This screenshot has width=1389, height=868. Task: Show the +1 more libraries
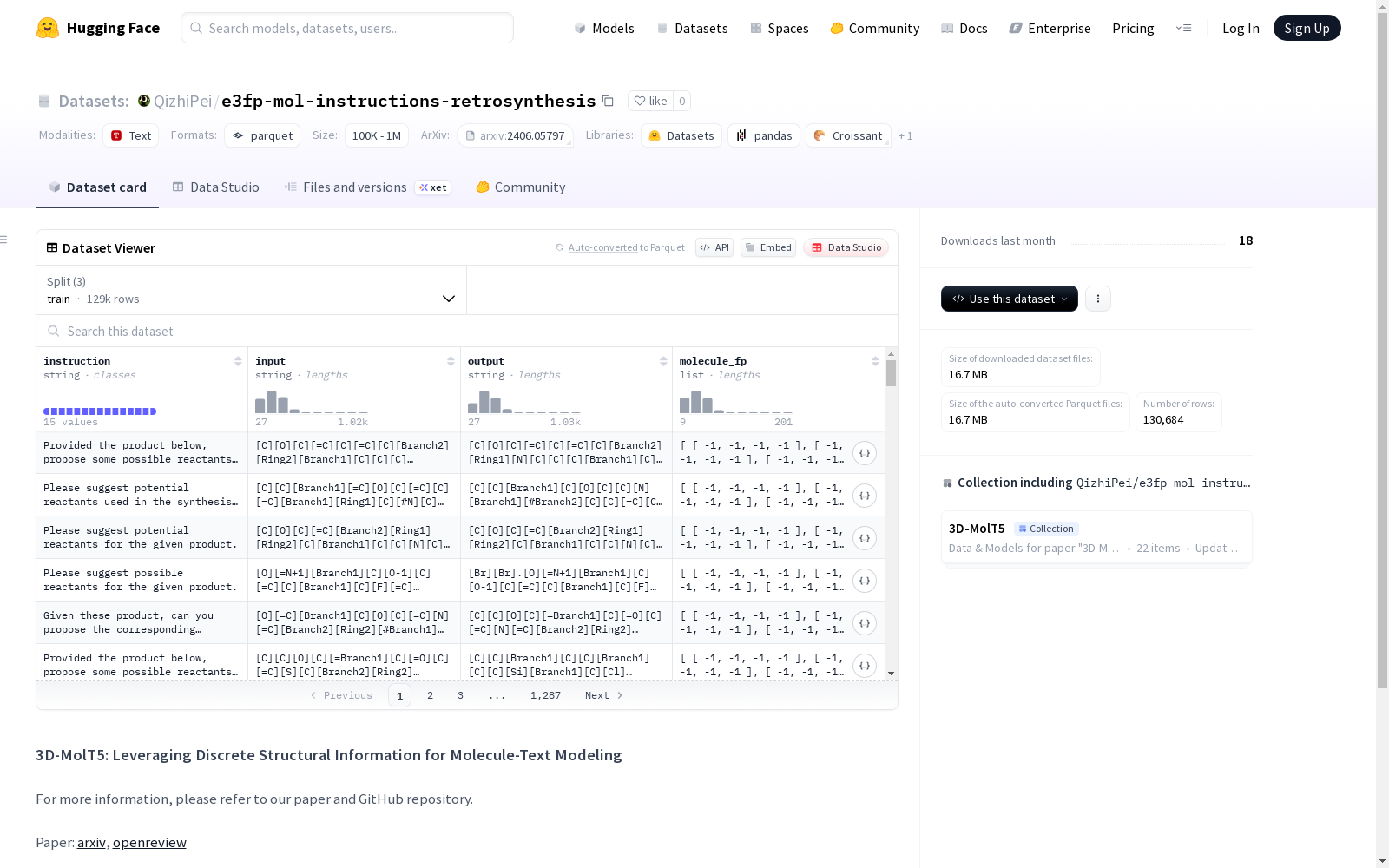905,135
